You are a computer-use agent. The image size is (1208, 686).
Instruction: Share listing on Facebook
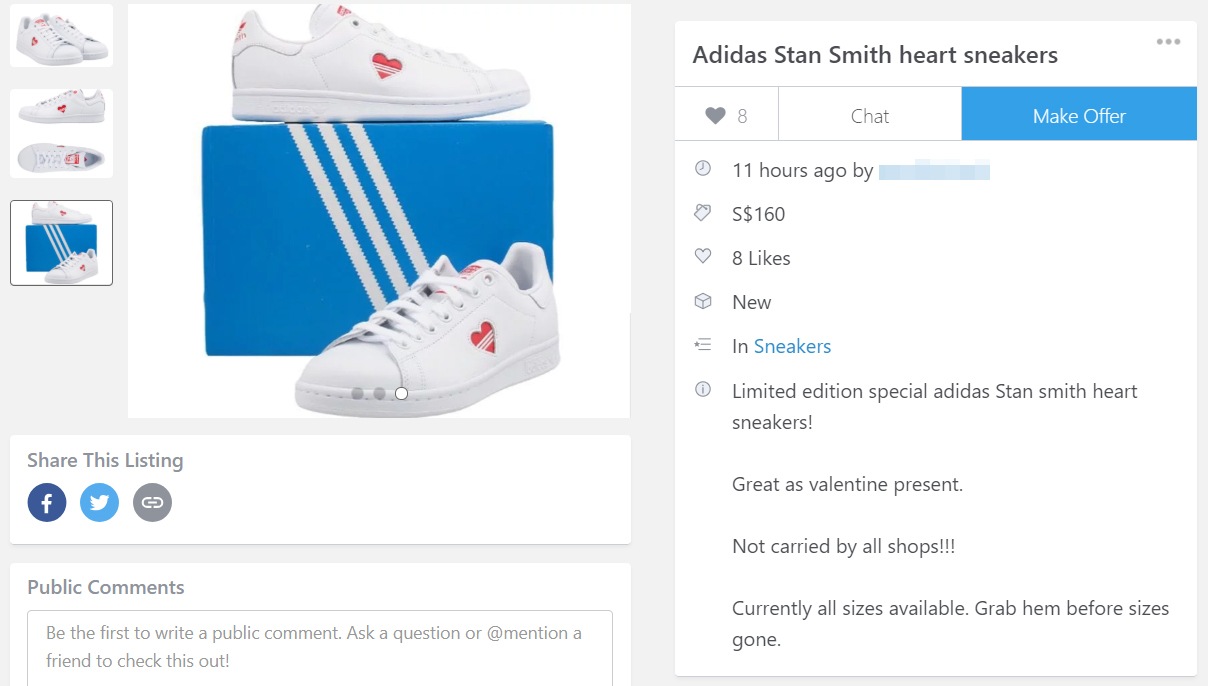click(x=47, y=502)
